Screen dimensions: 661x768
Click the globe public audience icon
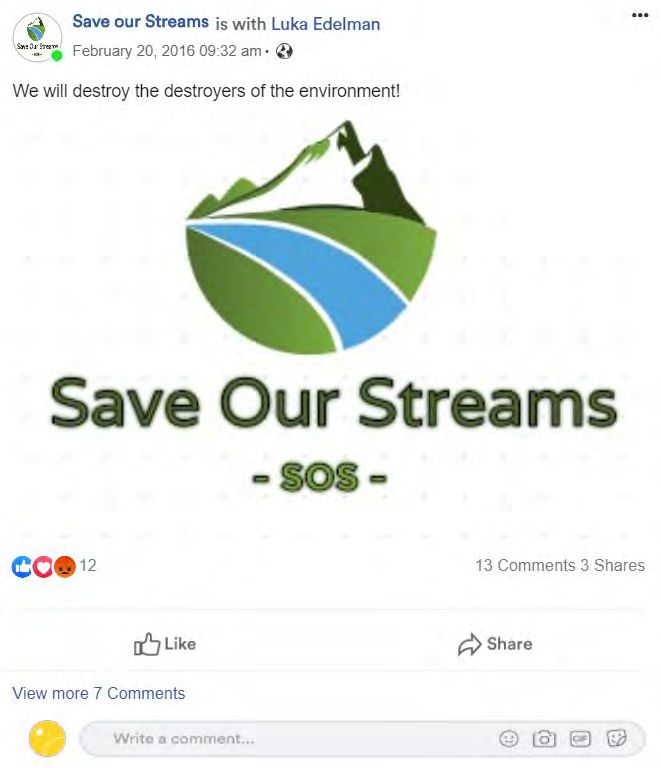[284, 51]
